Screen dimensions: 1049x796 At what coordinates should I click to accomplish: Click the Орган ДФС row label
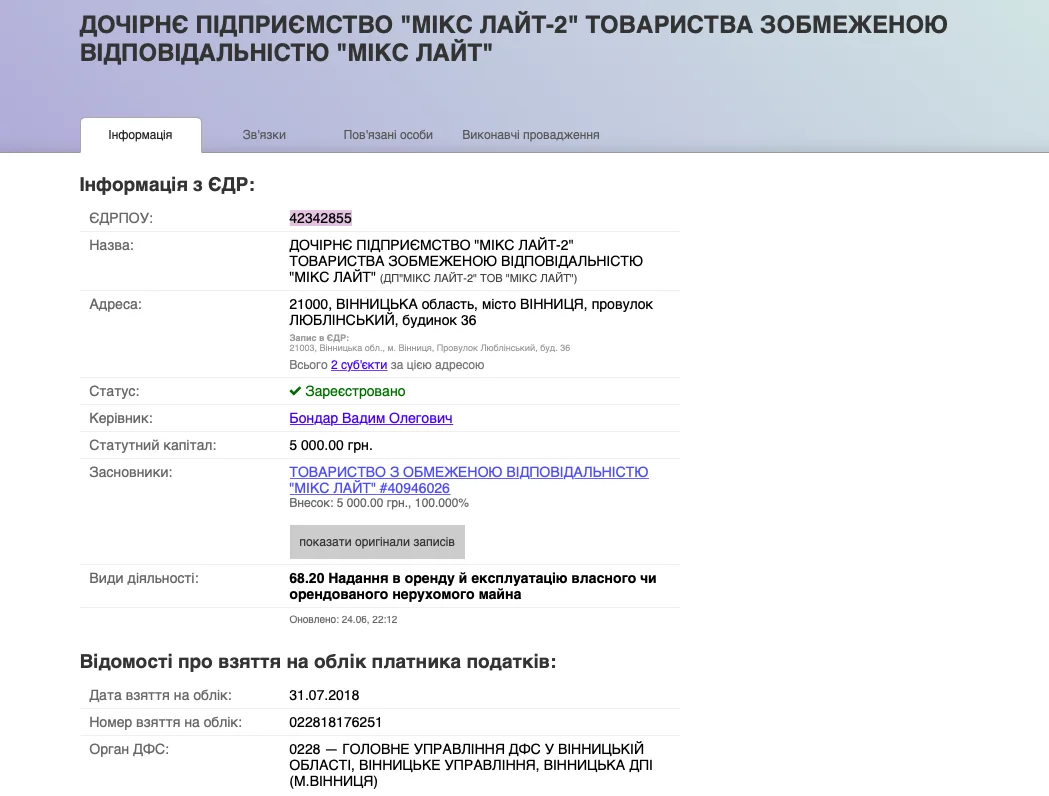(128, 749)
